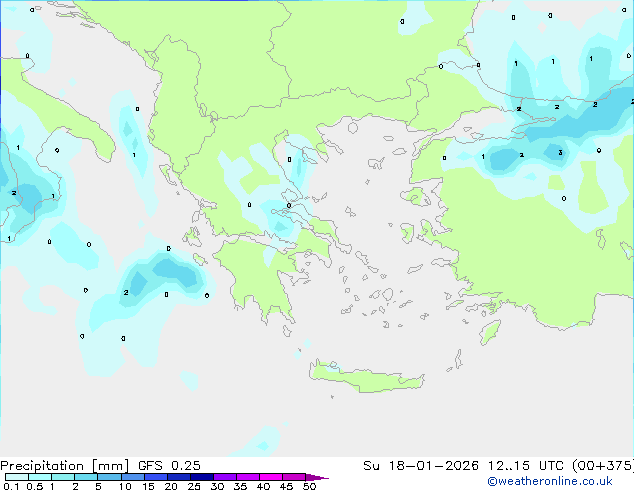
Task: Click the '50' legend scale label
Action: click(x=309, y=486)
